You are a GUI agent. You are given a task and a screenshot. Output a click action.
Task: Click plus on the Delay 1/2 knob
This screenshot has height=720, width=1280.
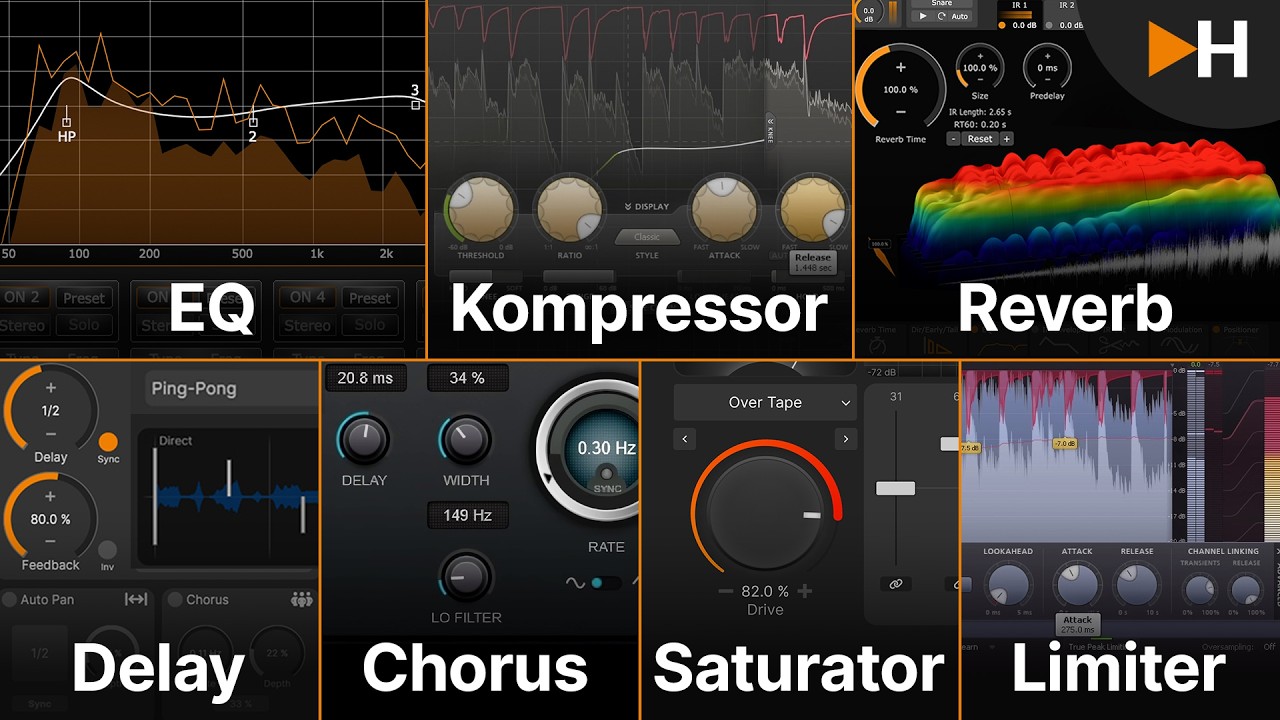pyautogui.click(x=51, y=388)
